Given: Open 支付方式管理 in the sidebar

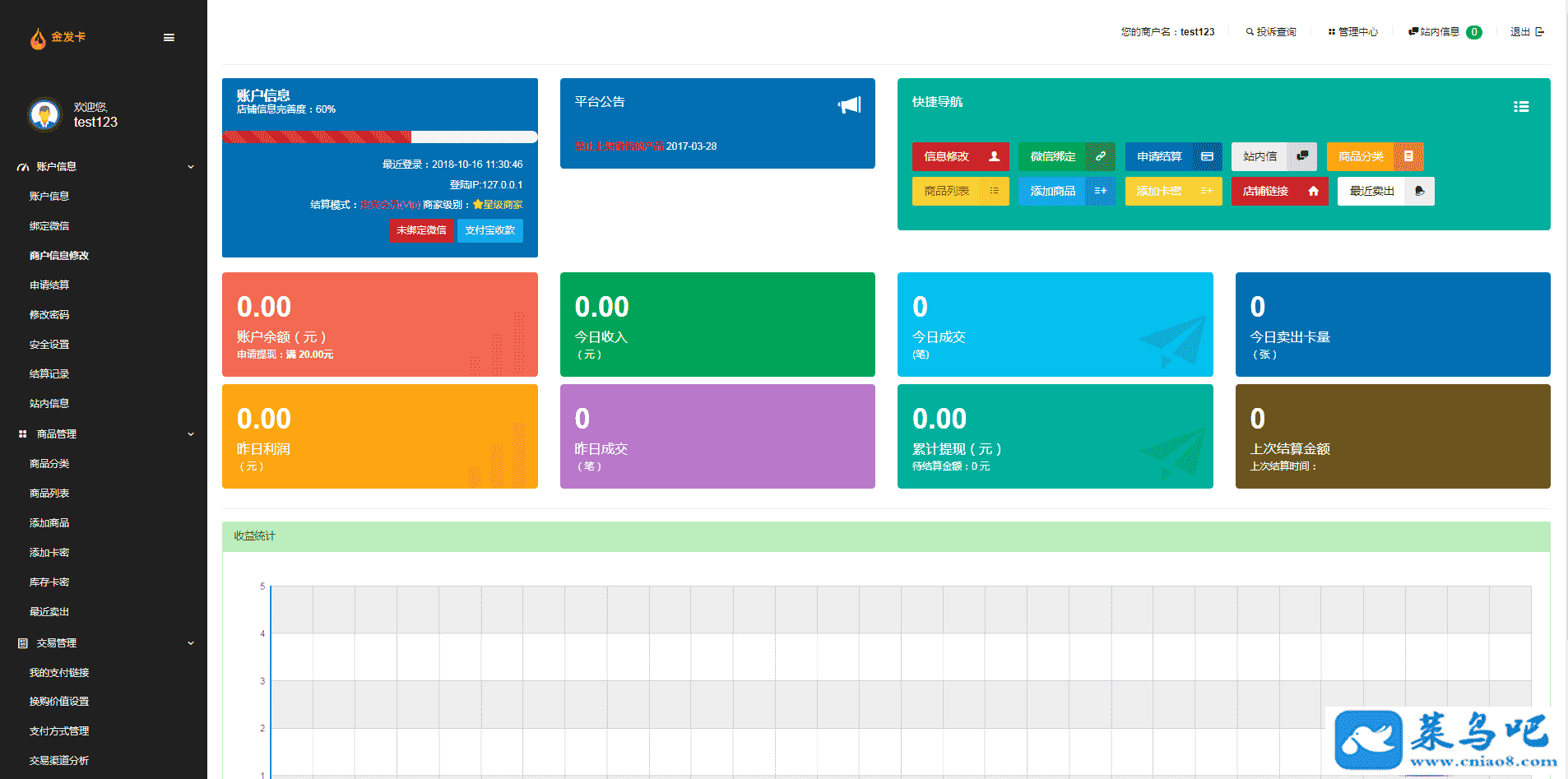Looking at the screenshot, I should pos(59,731).
